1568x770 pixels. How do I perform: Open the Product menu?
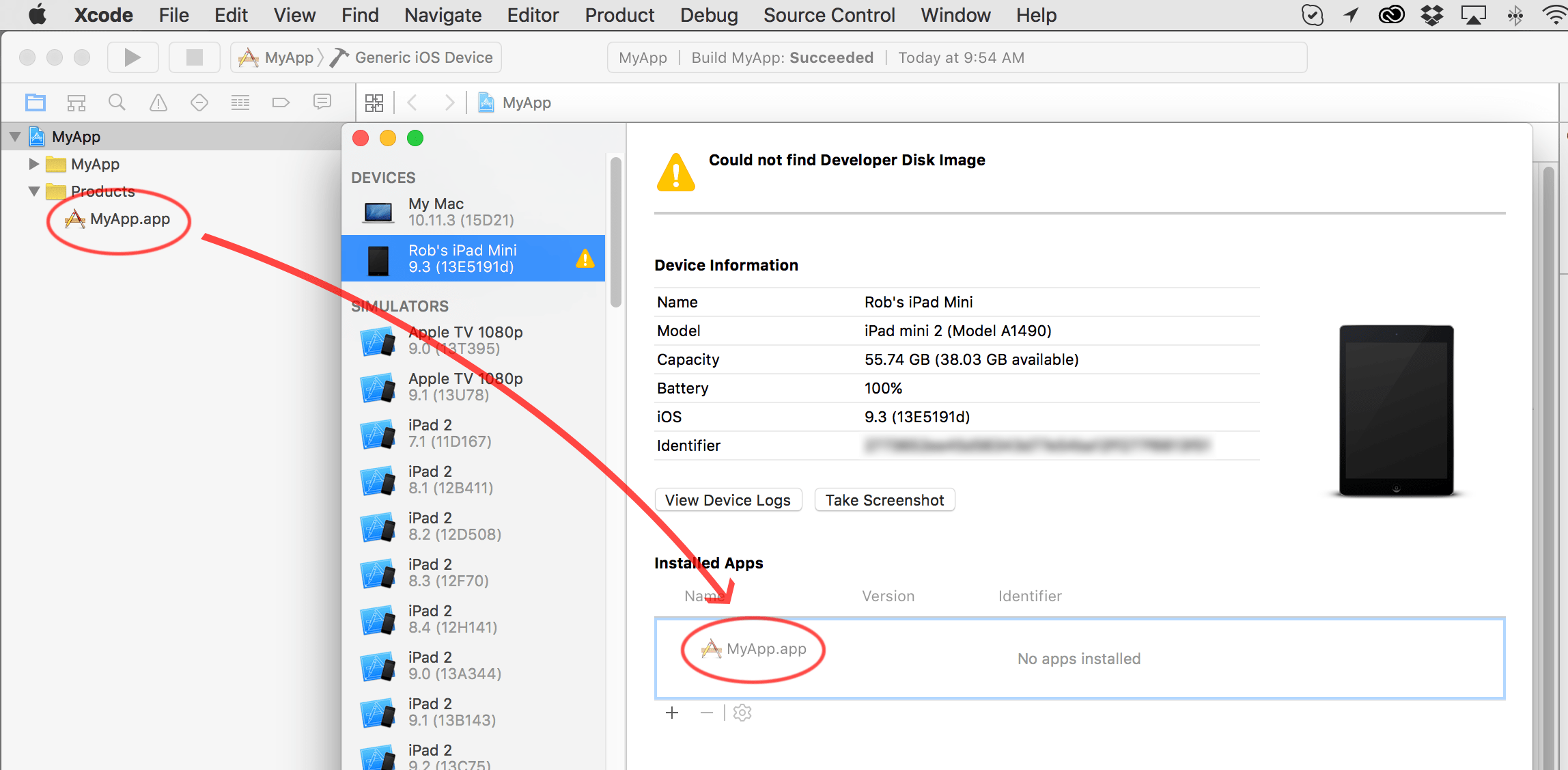coord(619,15)
